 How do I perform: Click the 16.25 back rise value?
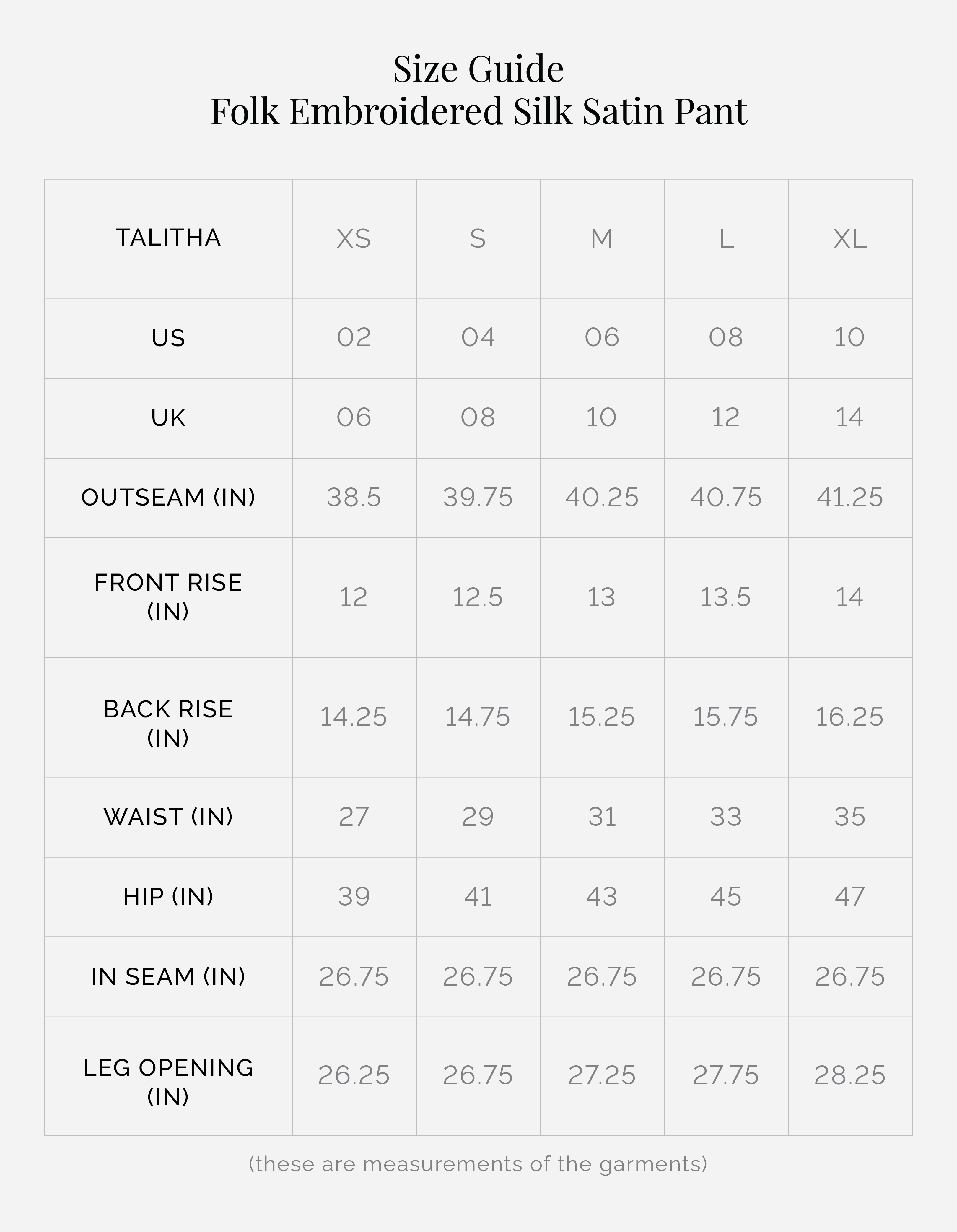849,717
